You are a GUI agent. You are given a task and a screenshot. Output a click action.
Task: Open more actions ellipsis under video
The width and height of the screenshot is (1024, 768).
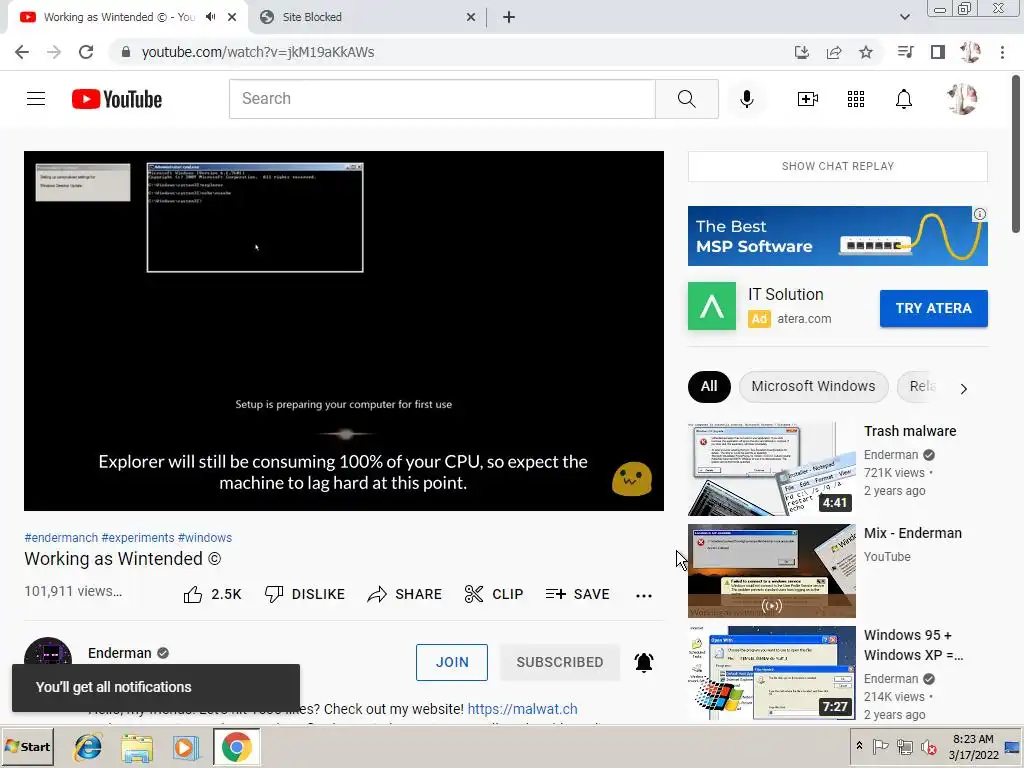pos(644,595)
